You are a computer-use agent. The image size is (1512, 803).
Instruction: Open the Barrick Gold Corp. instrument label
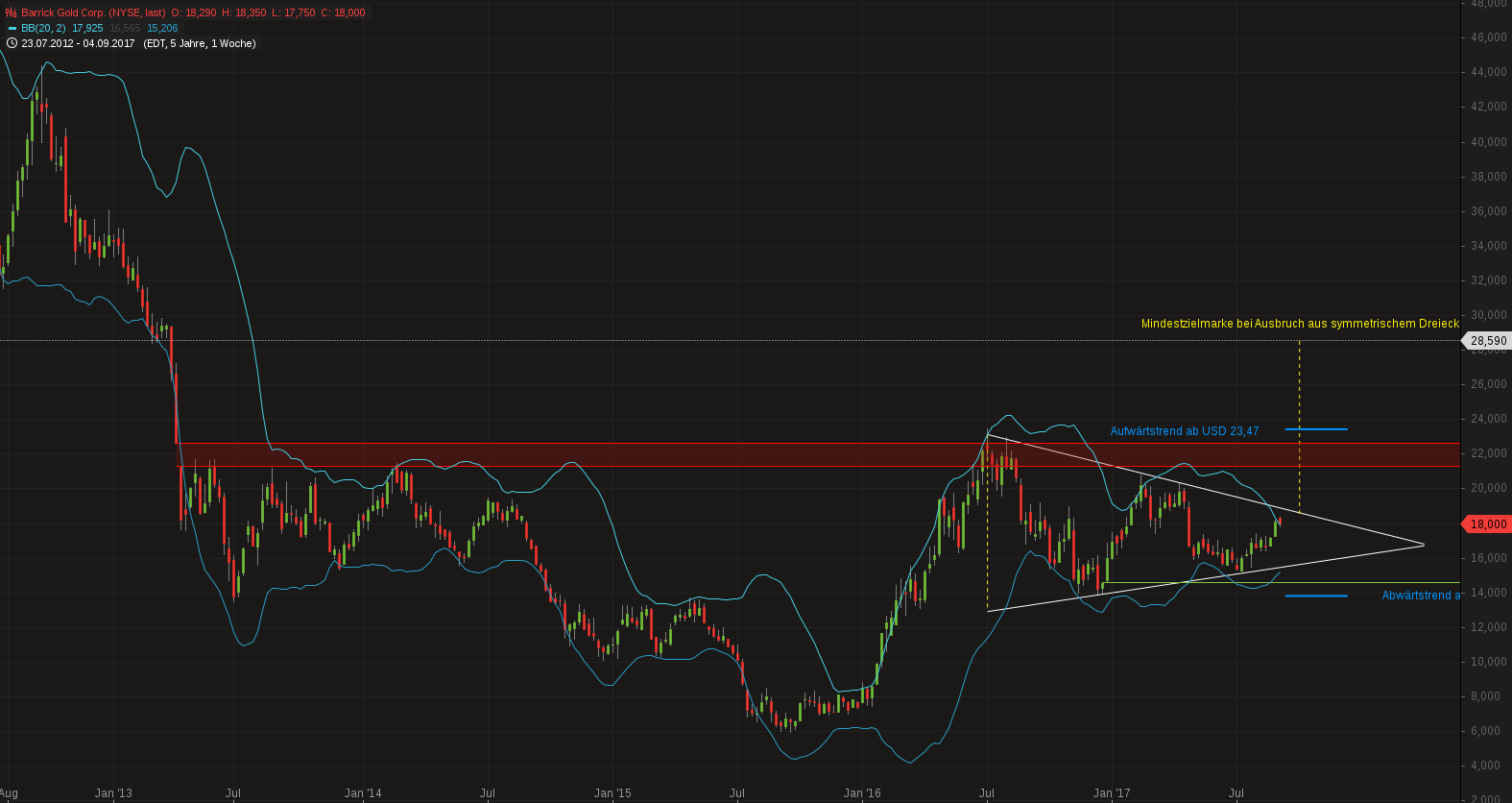click(93, 13)
